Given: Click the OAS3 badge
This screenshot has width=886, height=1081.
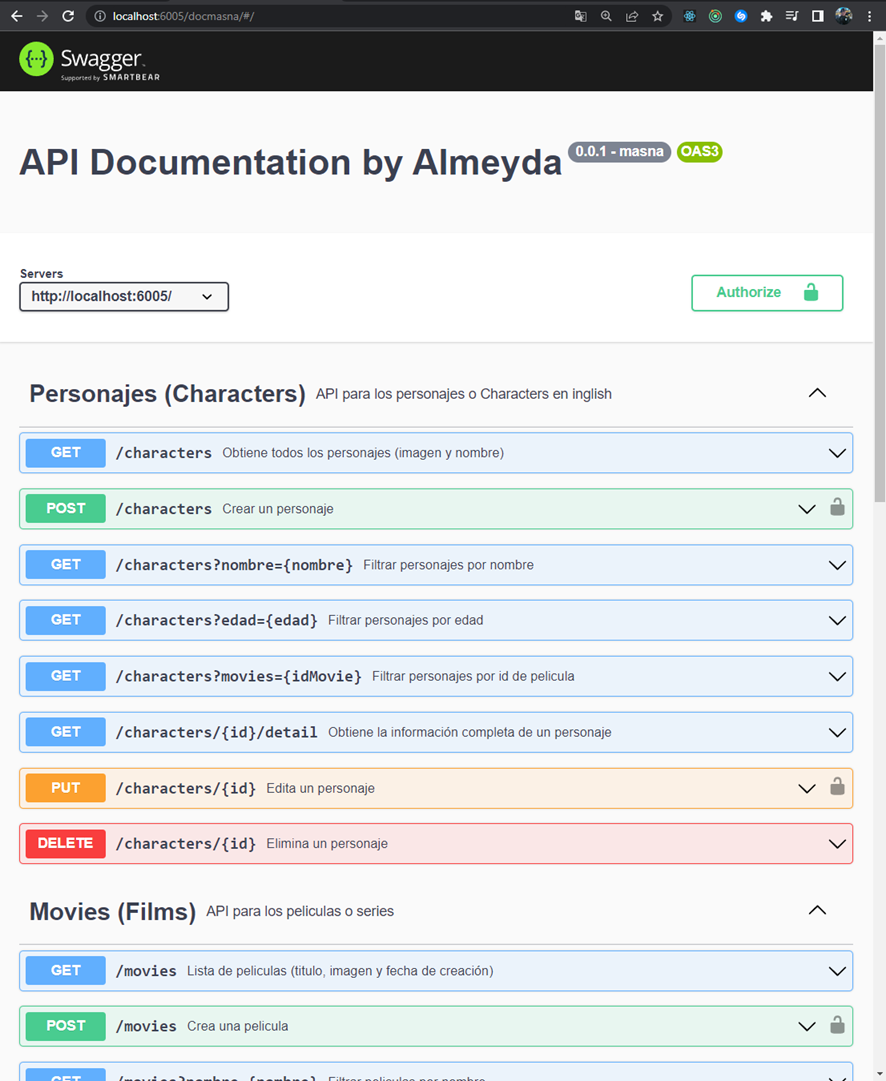Looking at the screenshot, I should [698, 151].
